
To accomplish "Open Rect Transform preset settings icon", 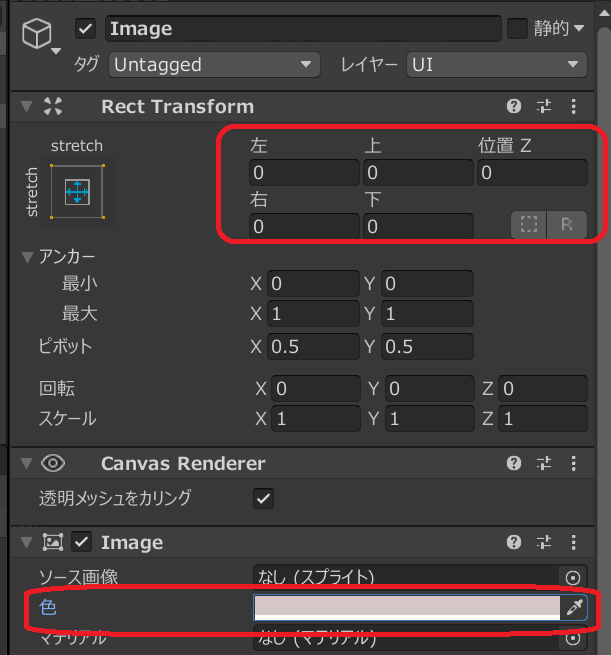I will [544, 106].
